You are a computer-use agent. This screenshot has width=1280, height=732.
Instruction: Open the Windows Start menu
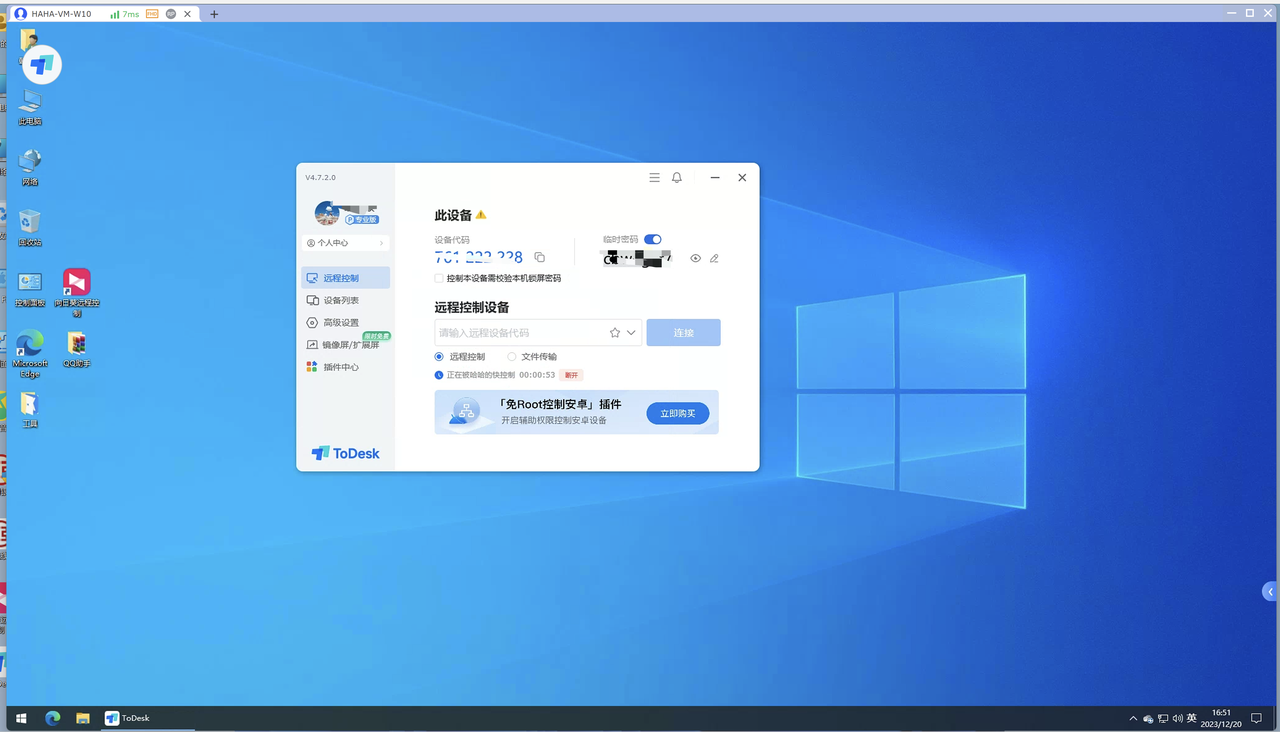[20, 718]
